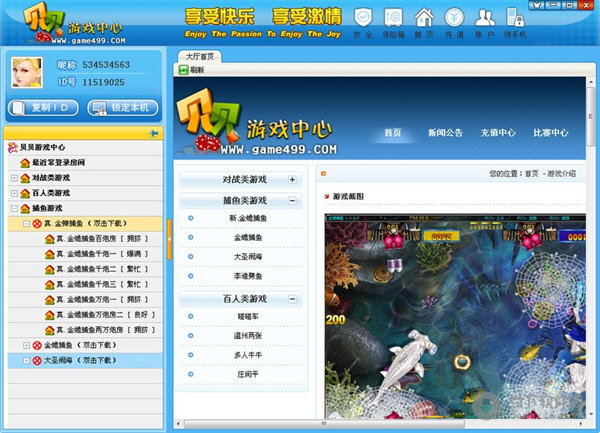Click the 复制ID button

pos(43,108)
